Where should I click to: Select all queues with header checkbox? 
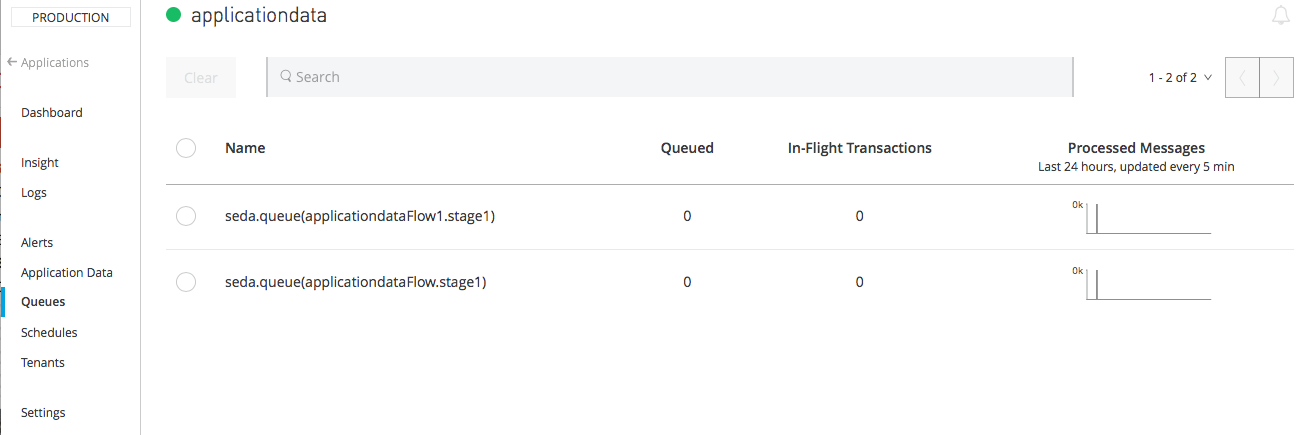coord(185,148)
